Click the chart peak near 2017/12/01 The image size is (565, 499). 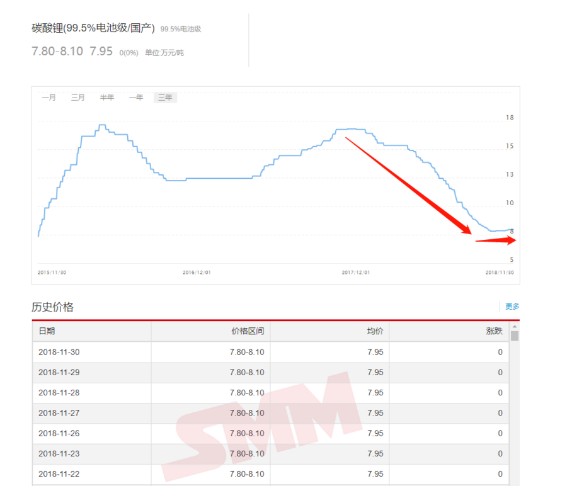coord(351,129)
